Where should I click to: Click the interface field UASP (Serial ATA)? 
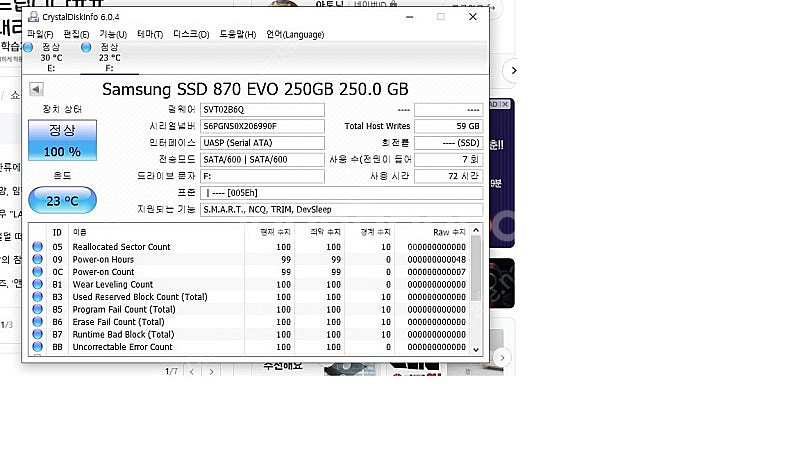pyautogui.click(x=262, y=143)
